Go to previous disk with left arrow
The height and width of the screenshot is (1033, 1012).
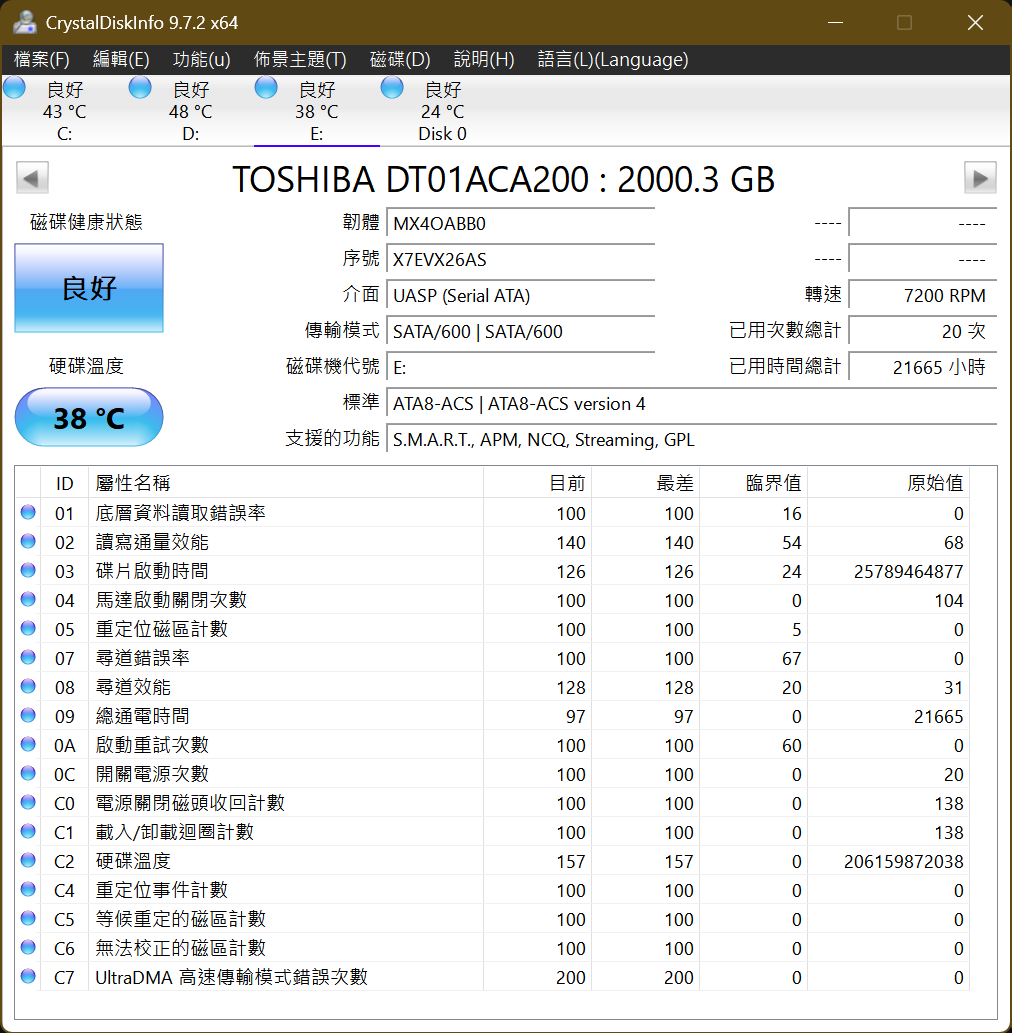point(32,178)
